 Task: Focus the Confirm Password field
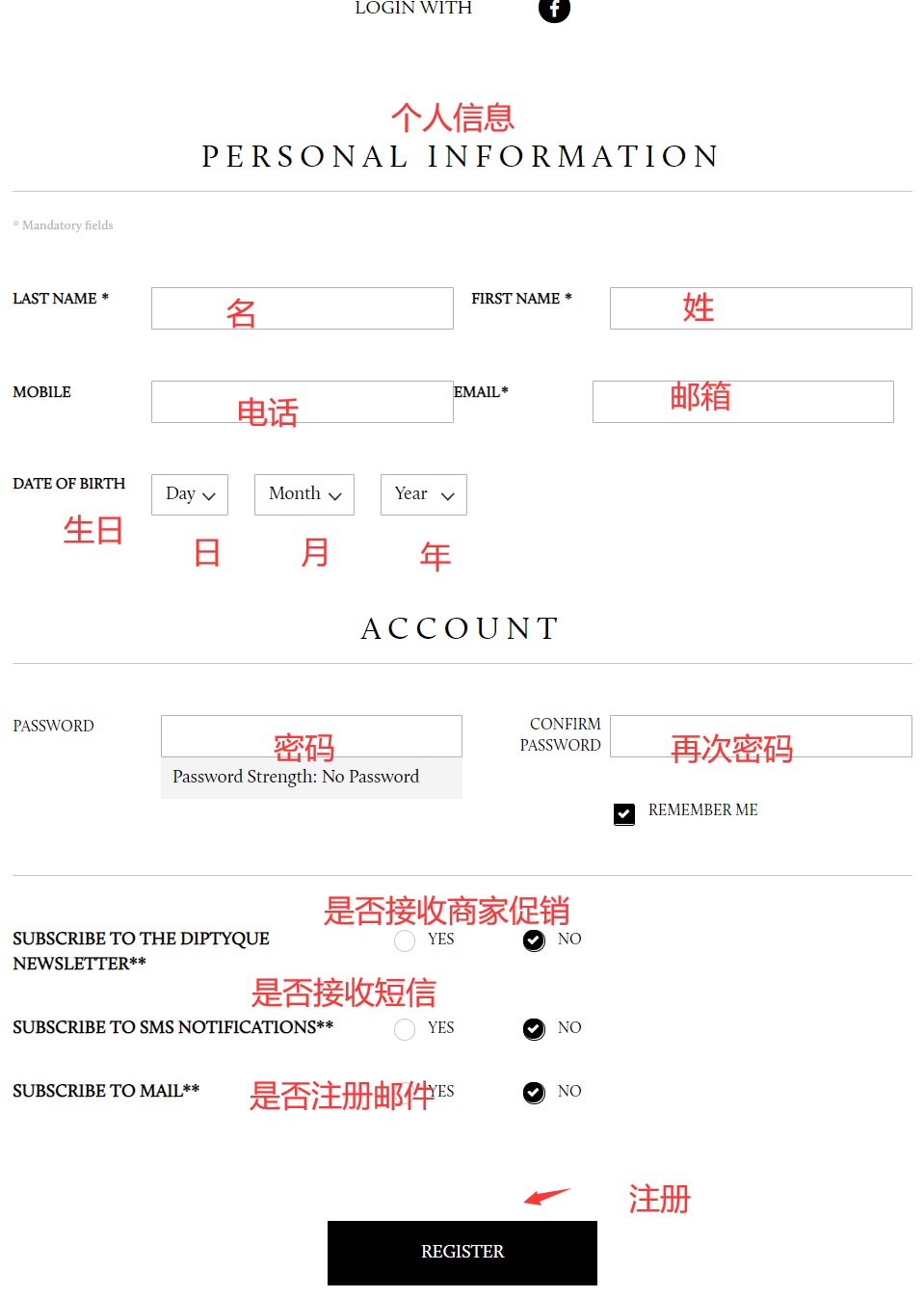(x=760, y=736)
